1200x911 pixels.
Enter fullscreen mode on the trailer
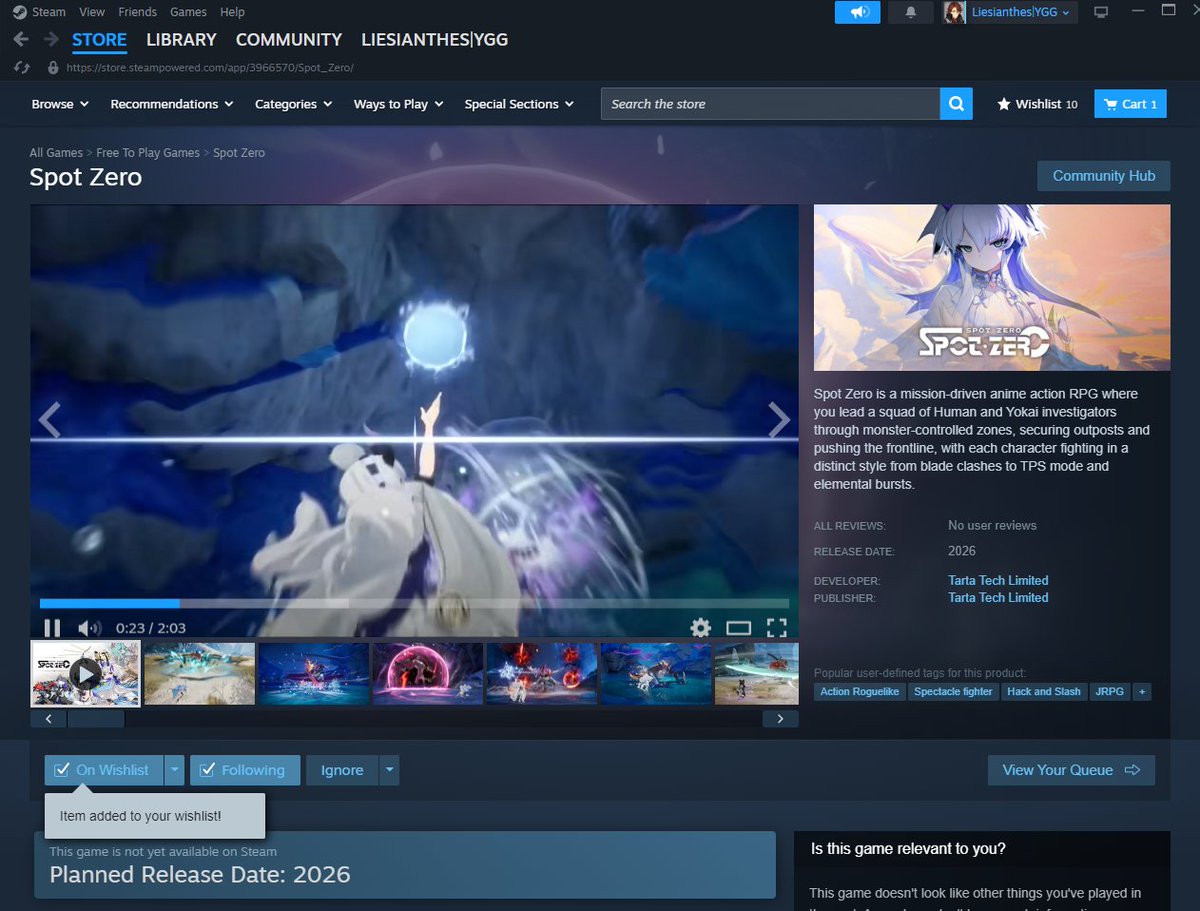777,627
